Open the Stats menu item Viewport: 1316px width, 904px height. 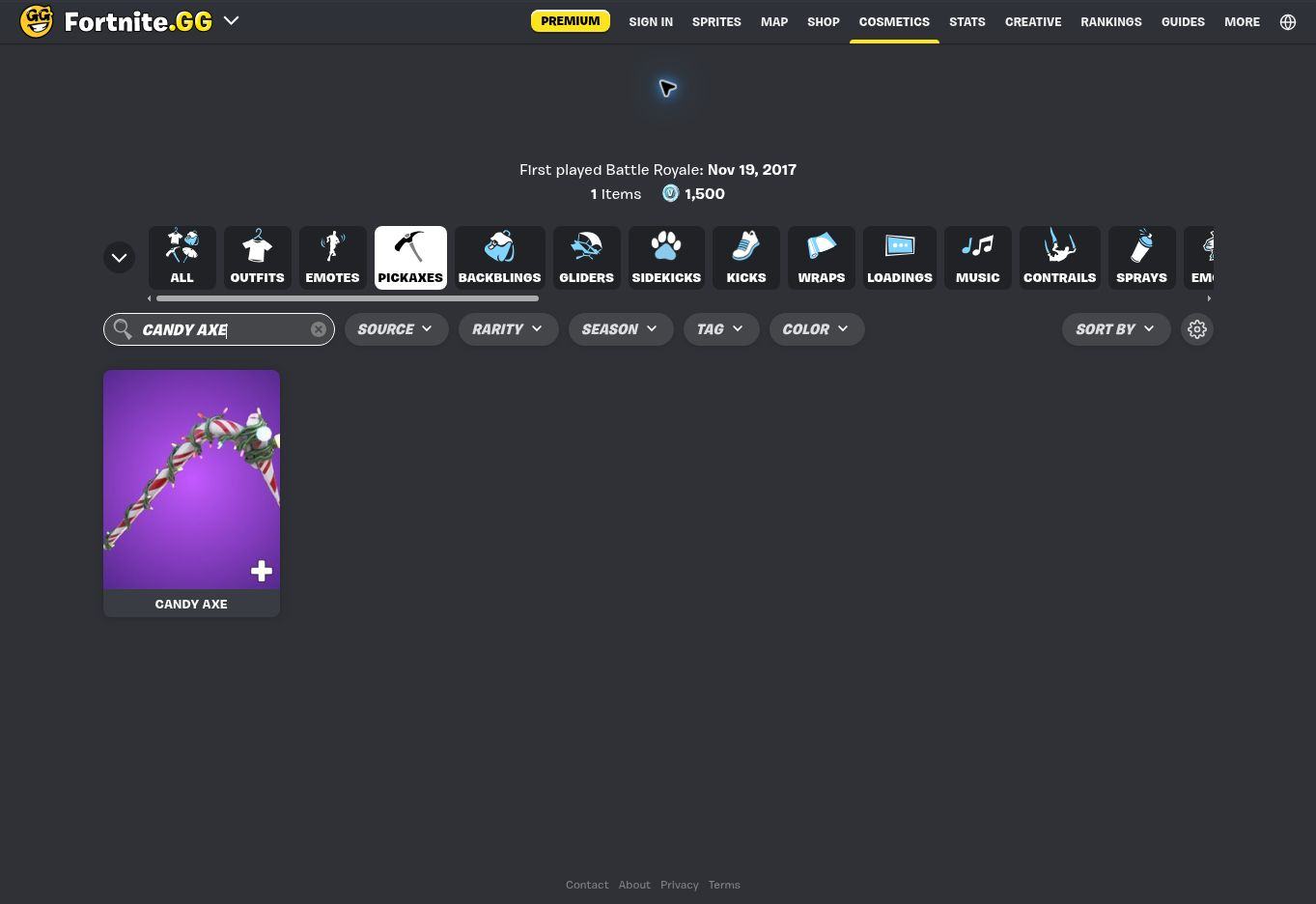coord(967,22)
